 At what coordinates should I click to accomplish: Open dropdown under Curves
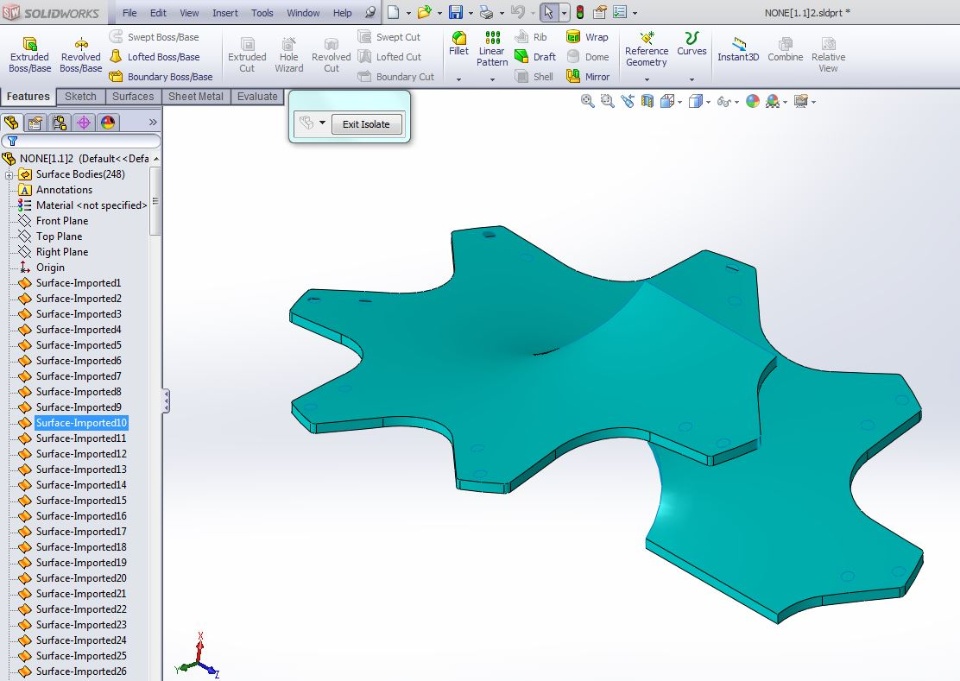[x=692, y=79]
